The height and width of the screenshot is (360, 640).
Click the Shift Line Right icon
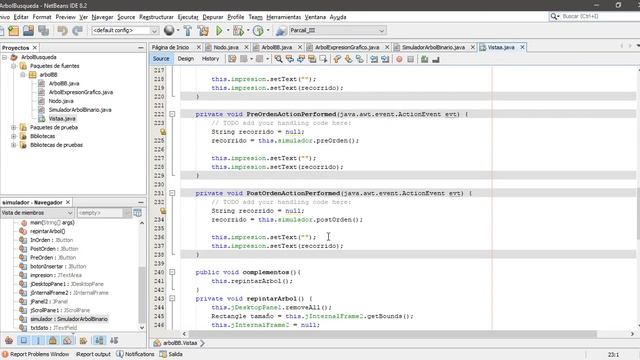click(385, 59)
